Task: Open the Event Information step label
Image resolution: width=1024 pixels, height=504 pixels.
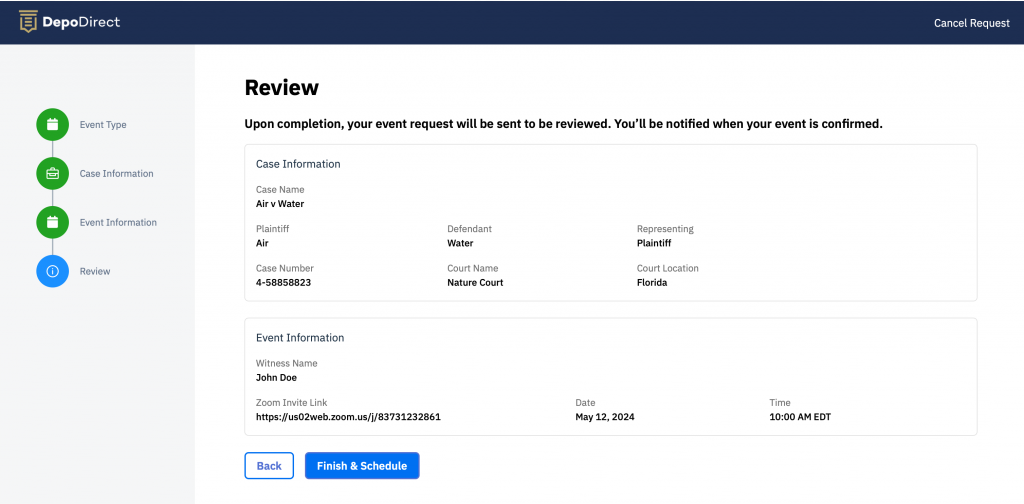Action: tap(118, 223)
